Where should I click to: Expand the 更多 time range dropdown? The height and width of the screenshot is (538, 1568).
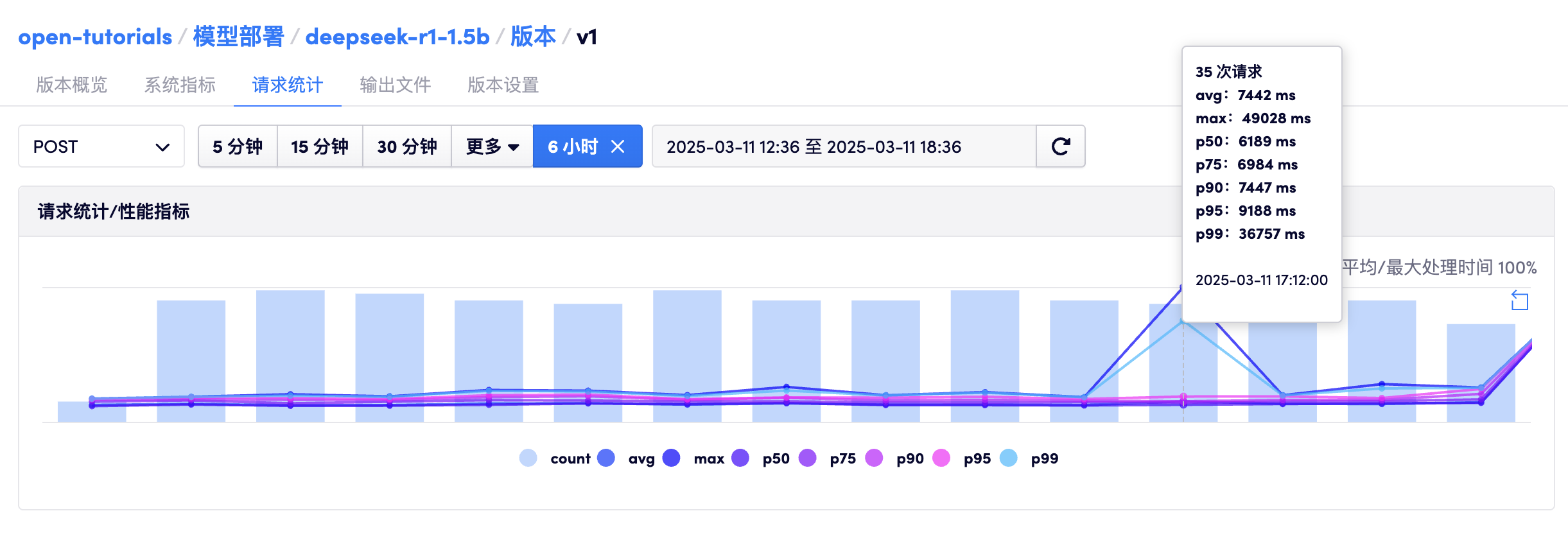[x=492, y=146]
